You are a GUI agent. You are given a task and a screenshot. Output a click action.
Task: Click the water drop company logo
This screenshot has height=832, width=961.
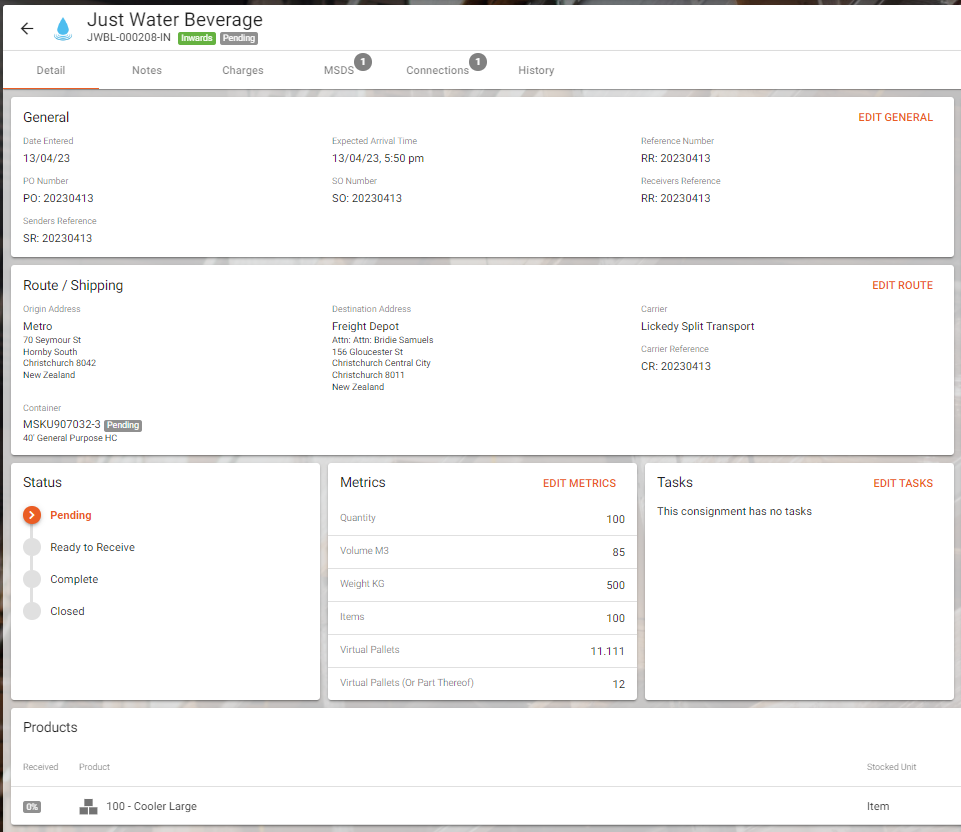(63, 29)
